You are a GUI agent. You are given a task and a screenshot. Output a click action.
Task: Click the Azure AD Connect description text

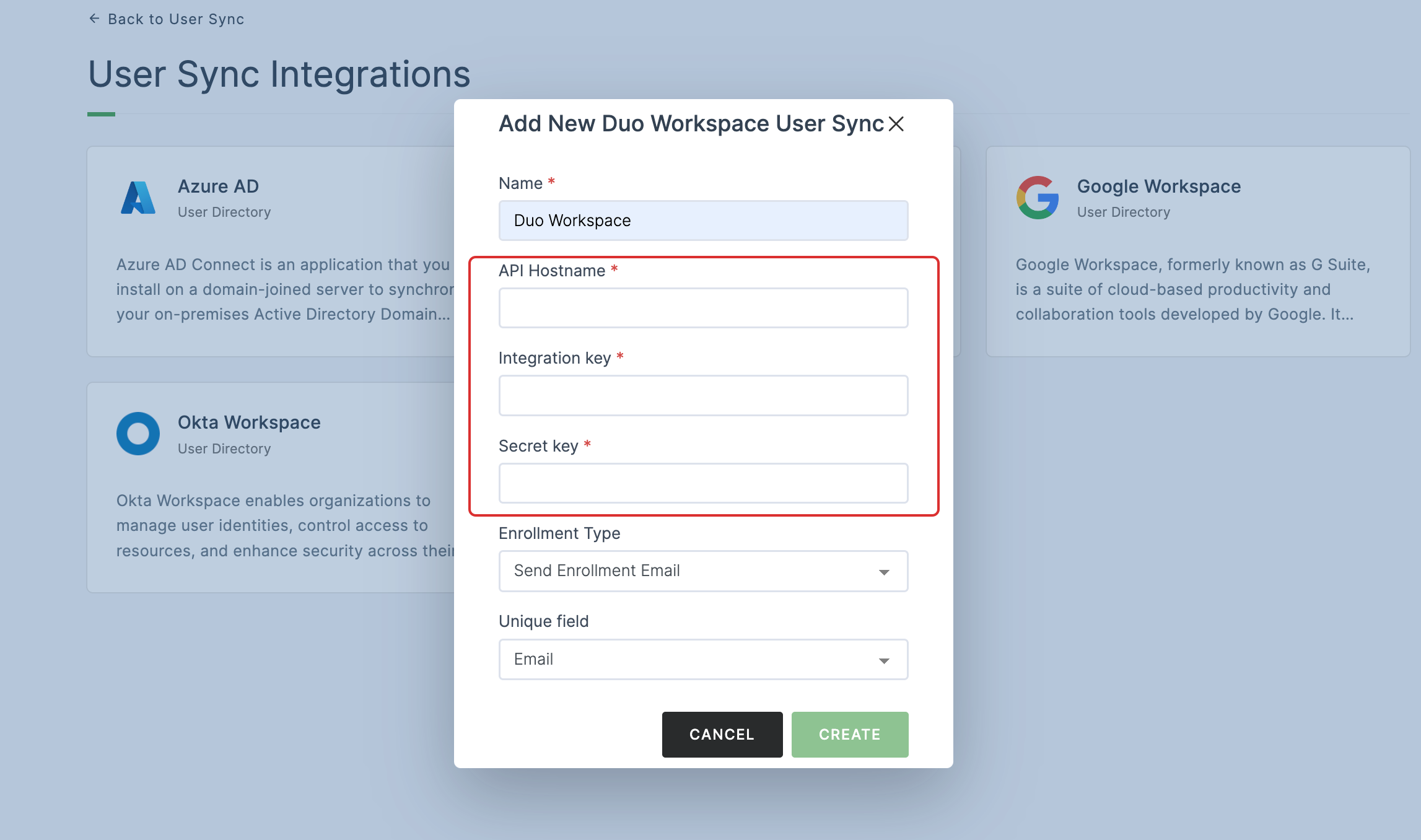tap(286, 289)
